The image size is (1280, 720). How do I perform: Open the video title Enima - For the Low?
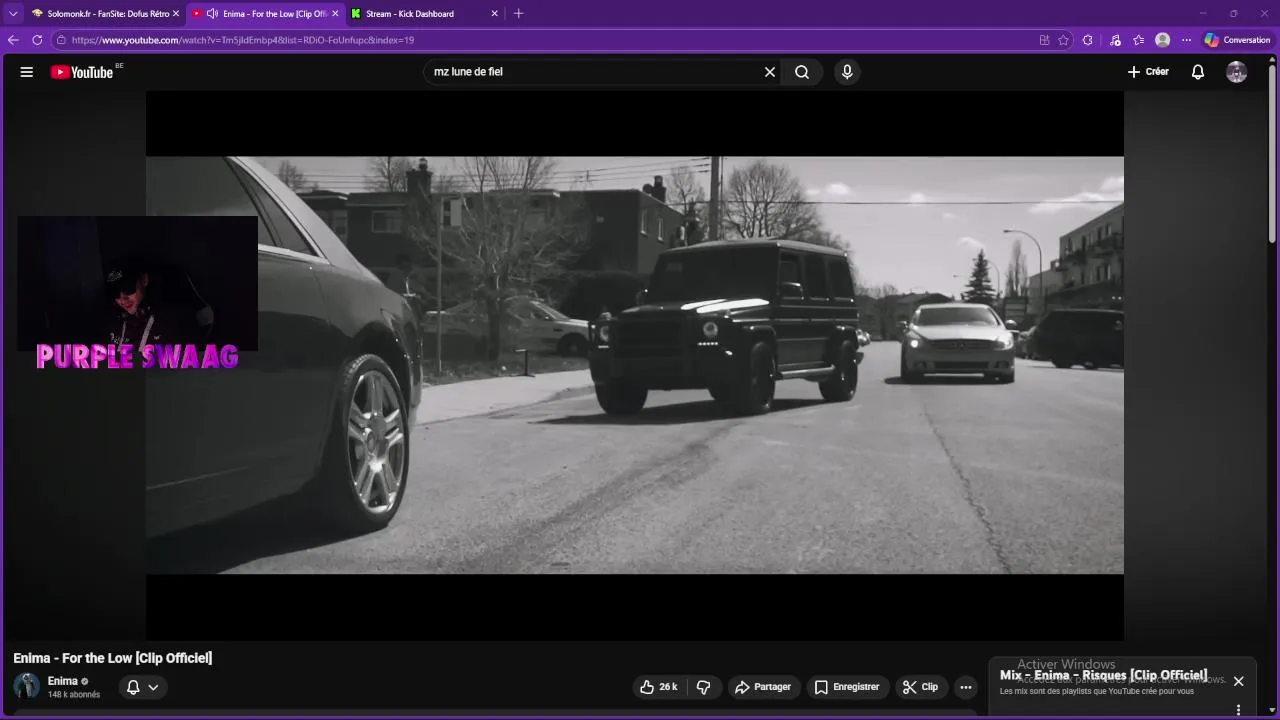coord(113,658)
